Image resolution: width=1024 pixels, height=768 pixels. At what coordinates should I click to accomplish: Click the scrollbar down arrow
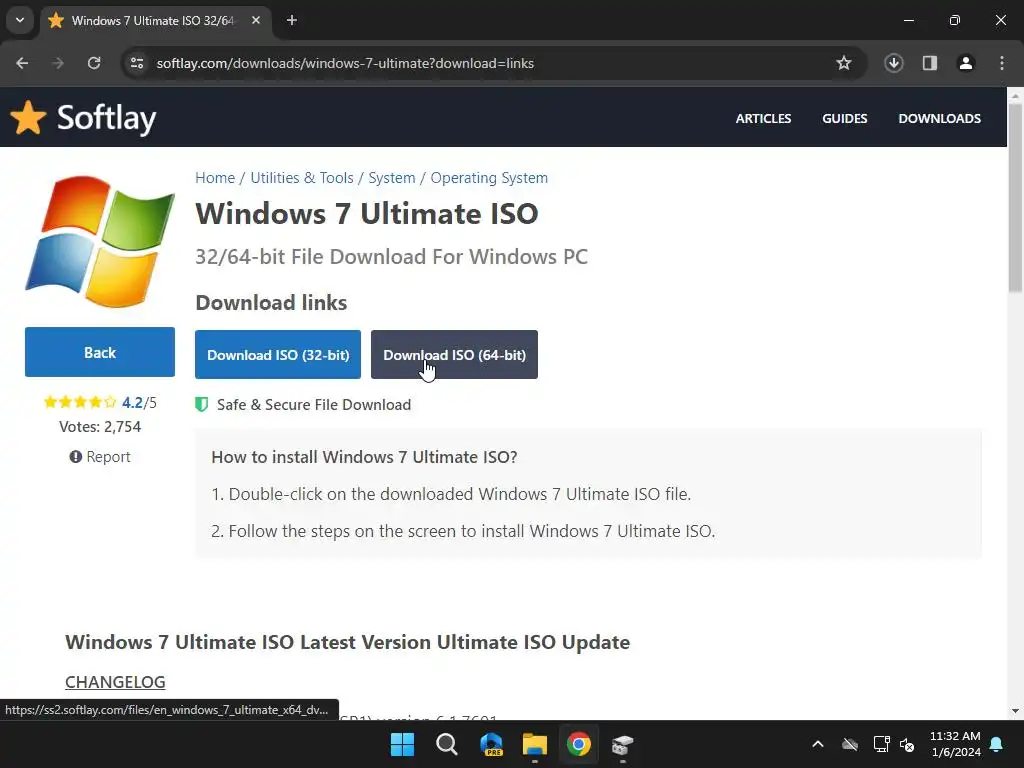(x=1015, y=711)
